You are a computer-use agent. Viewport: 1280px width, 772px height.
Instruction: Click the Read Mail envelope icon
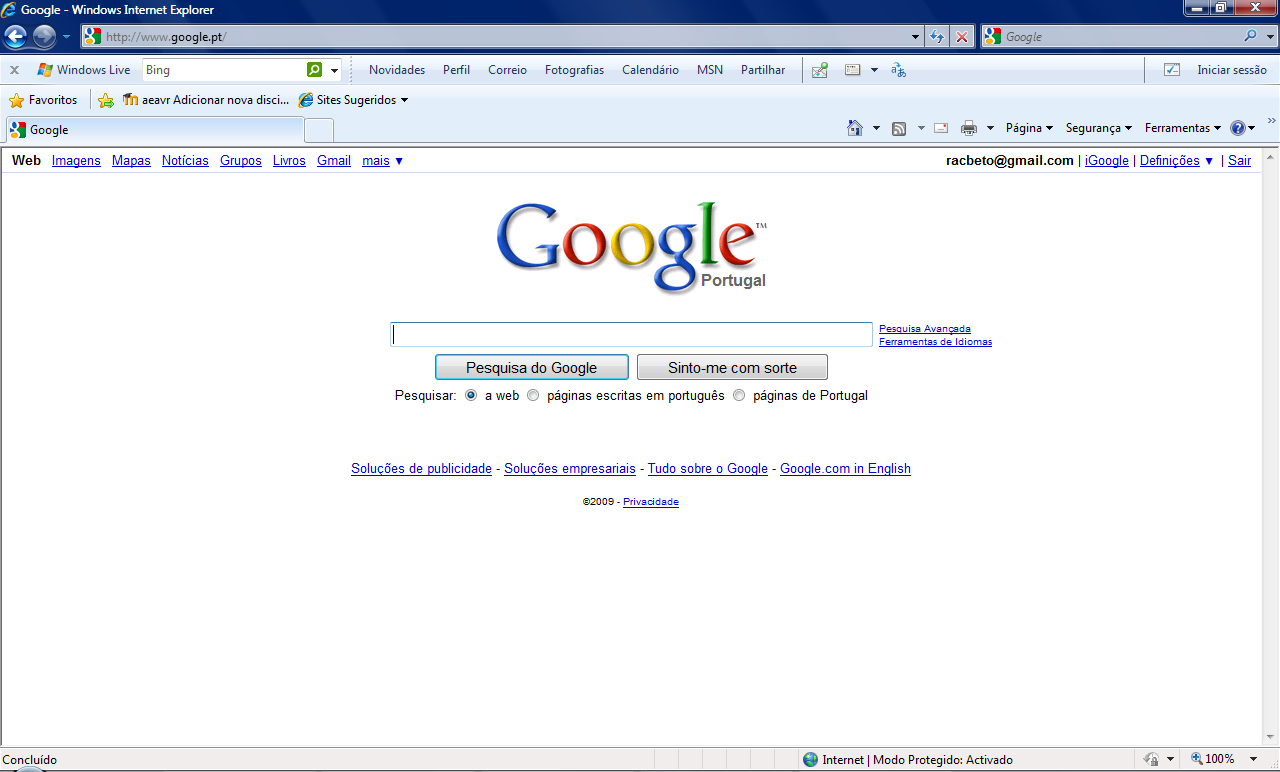pyautogui.click(x=941, y=128)
